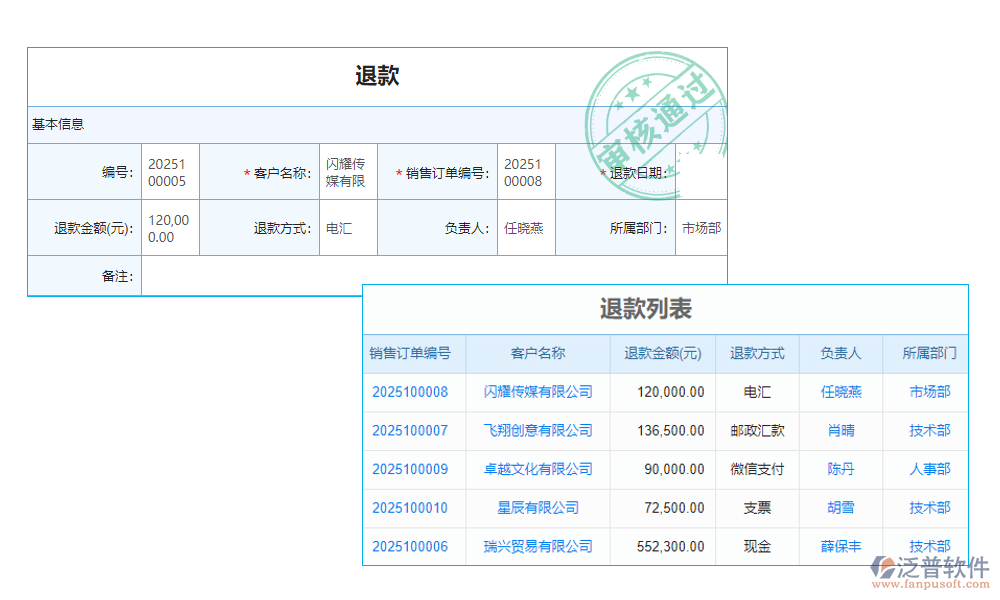Open customer 飞翔创意有限公司
Screen dimensions: 1000x600
coord(537,431)
